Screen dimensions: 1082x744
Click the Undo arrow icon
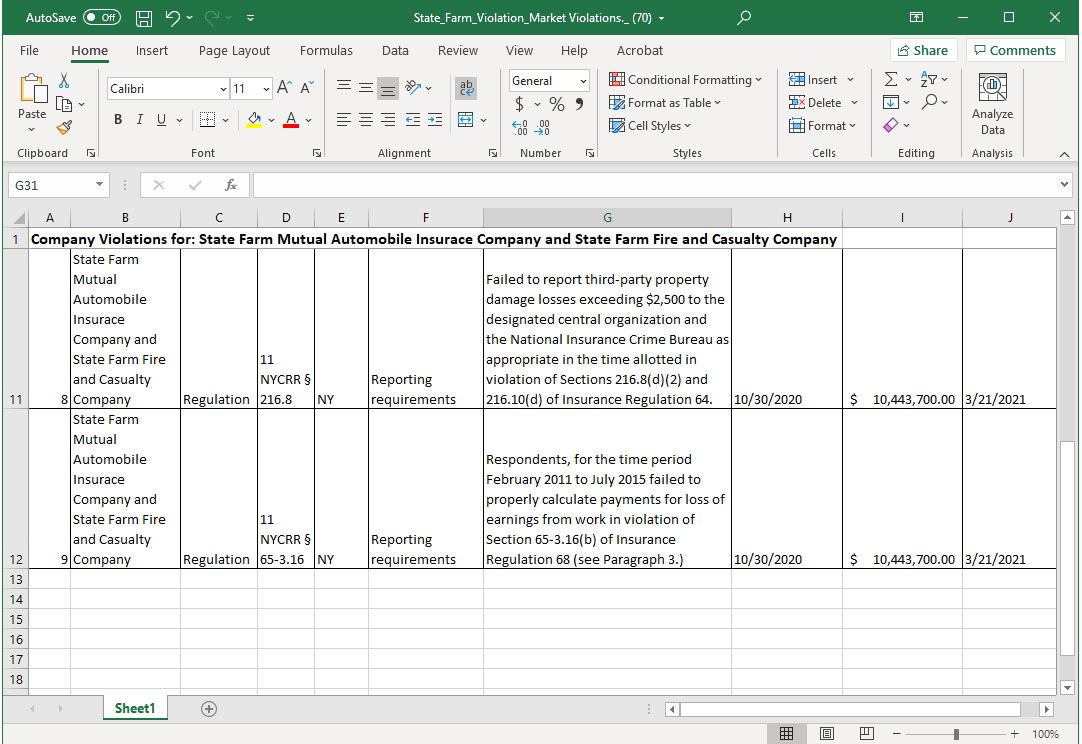tap(173, 18)
